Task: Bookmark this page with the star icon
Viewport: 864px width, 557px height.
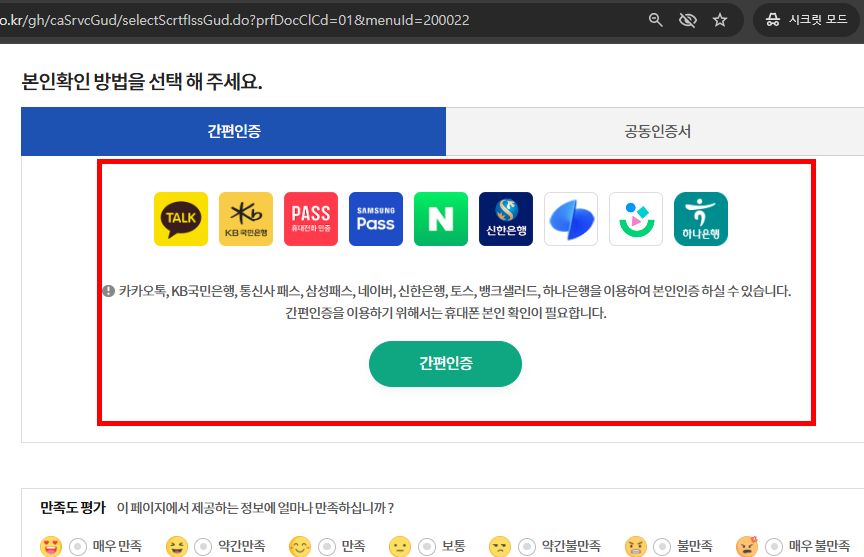Action: click(720, 20)
